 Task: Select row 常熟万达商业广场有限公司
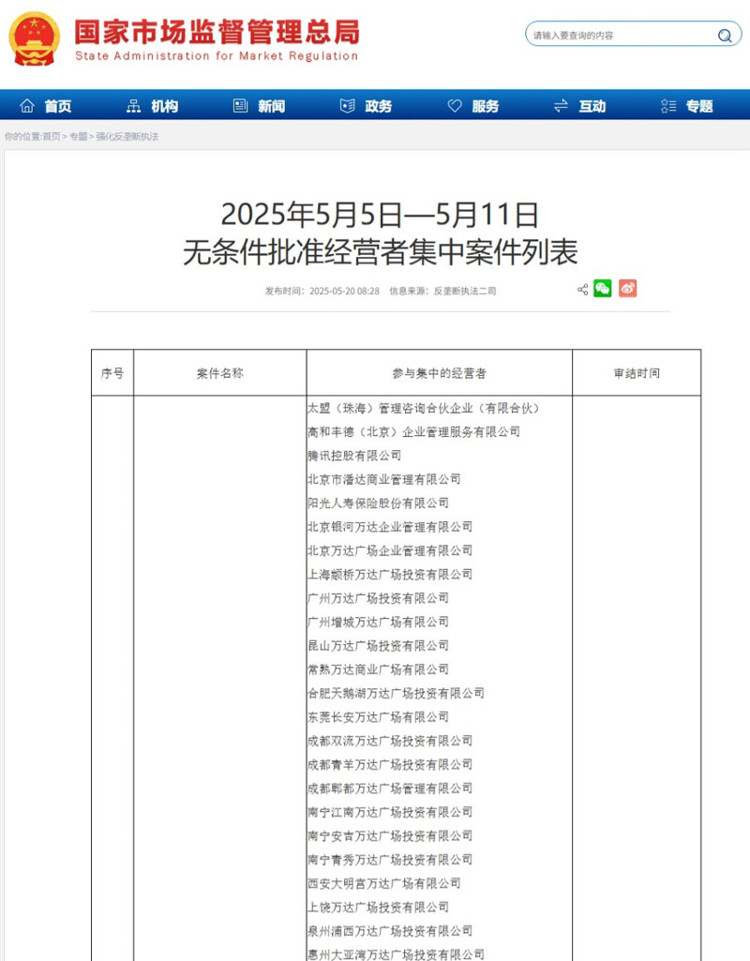coord(378,670)
